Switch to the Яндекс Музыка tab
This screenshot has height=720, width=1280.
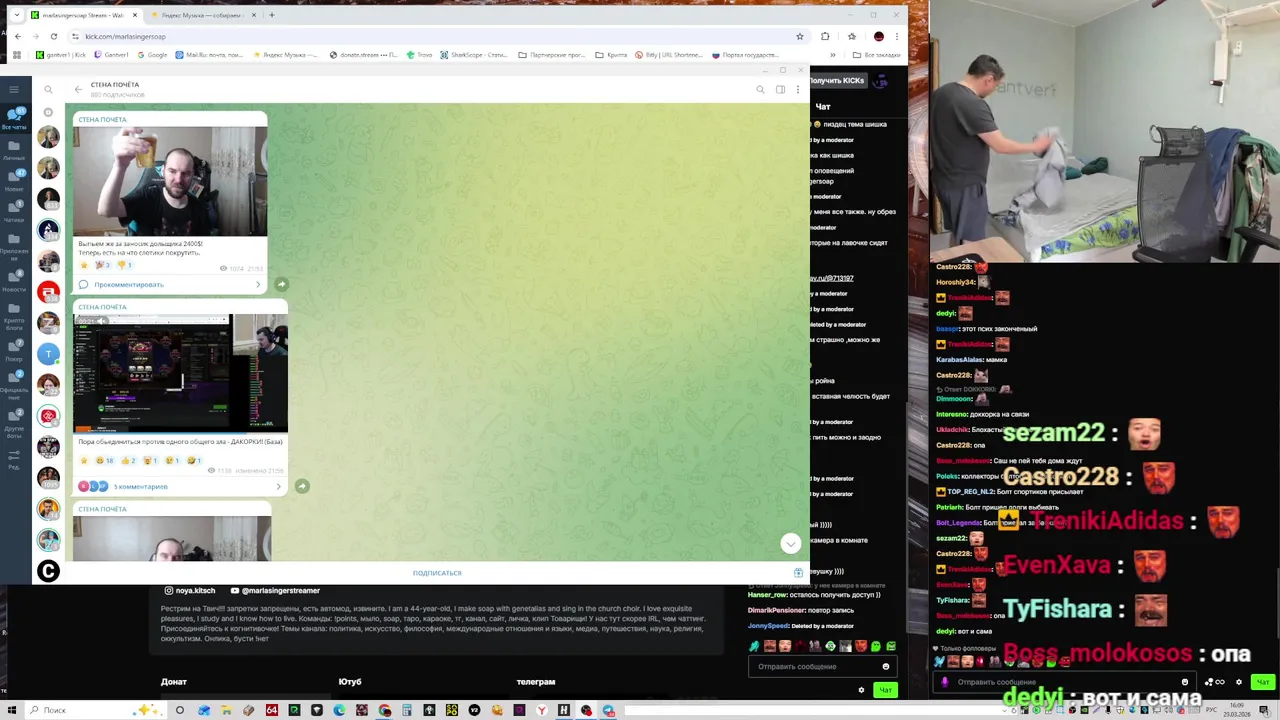click(x=203, y=15)
